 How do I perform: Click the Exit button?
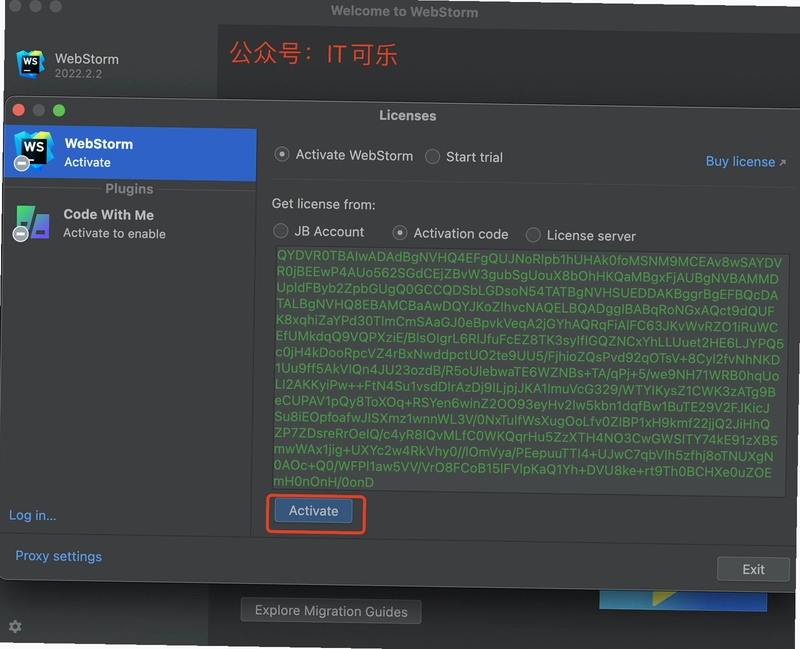(753, 569)
